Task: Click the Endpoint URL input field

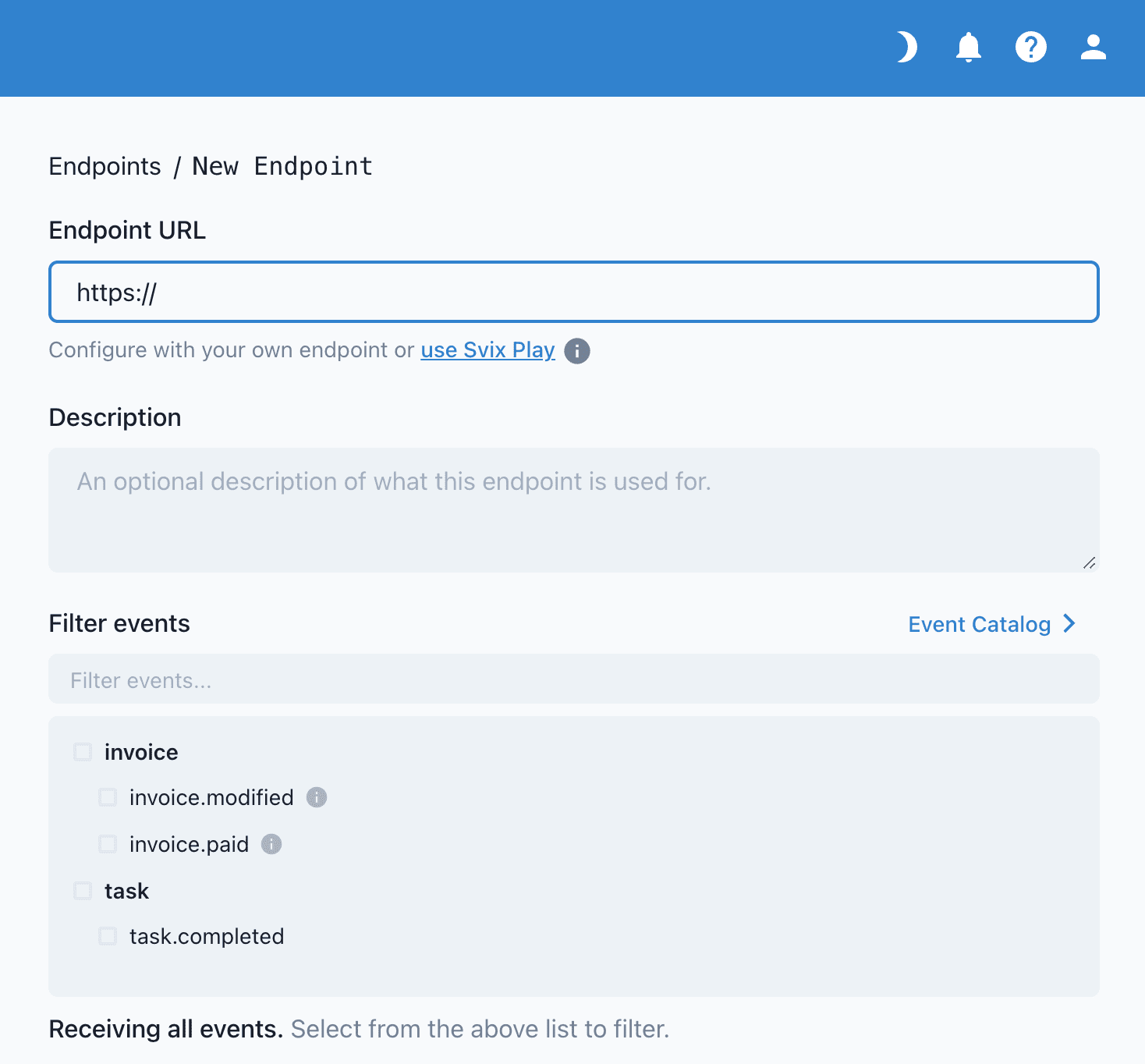Action: point(573,292)
